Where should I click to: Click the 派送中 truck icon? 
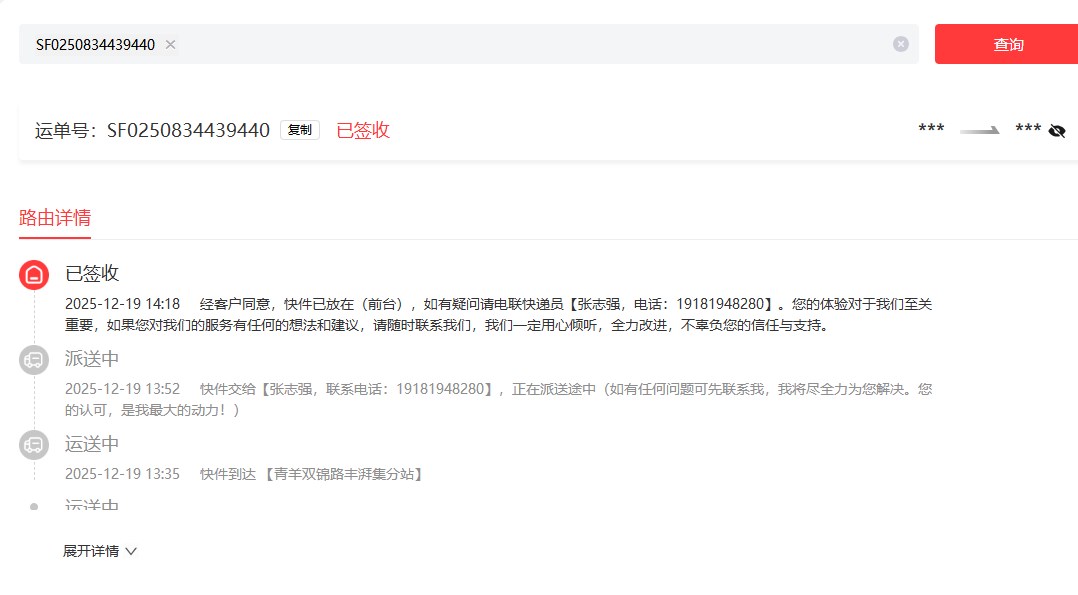[x=34, y=361]
